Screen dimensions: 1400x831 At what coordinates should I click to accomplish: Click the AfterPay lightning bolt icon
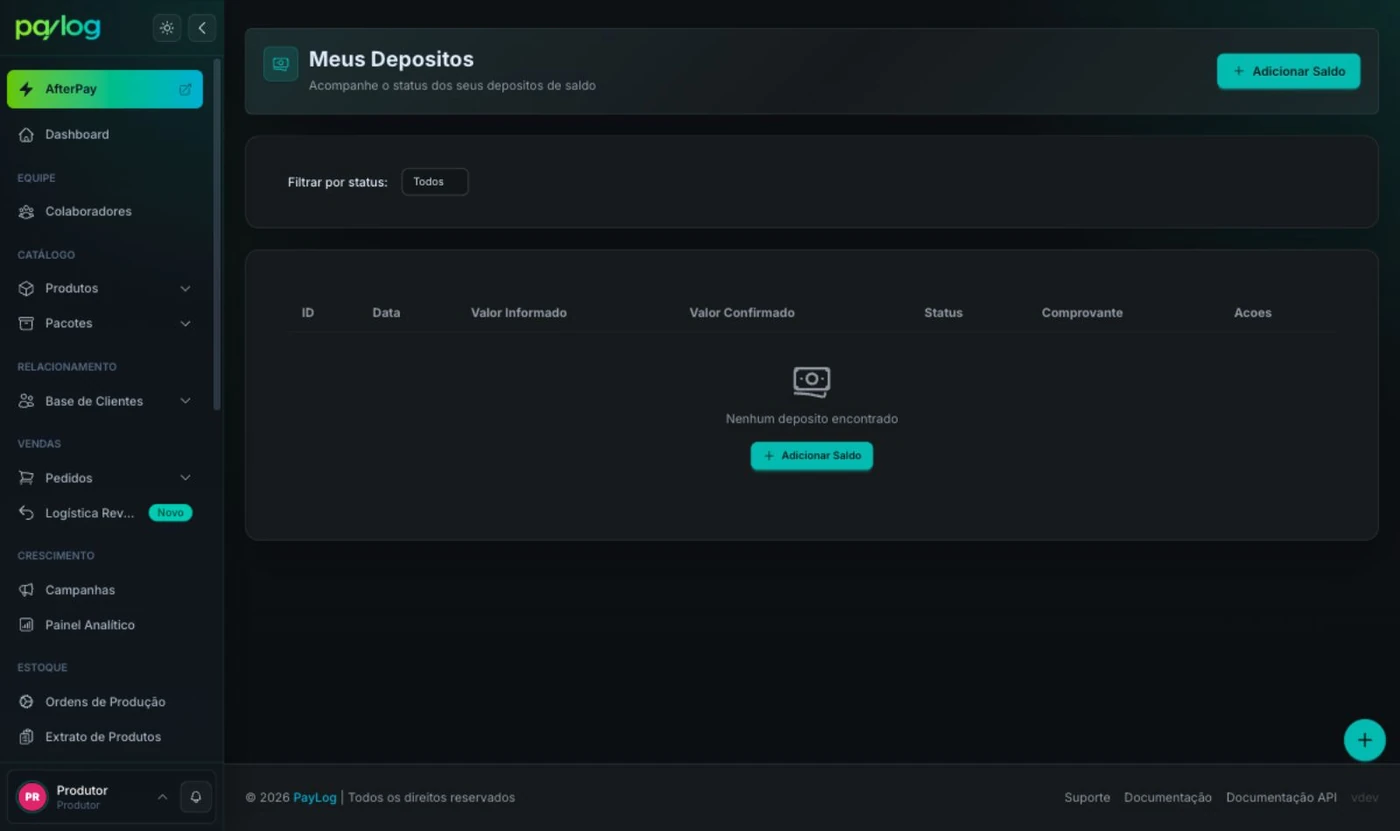click(x=26, y=89)
